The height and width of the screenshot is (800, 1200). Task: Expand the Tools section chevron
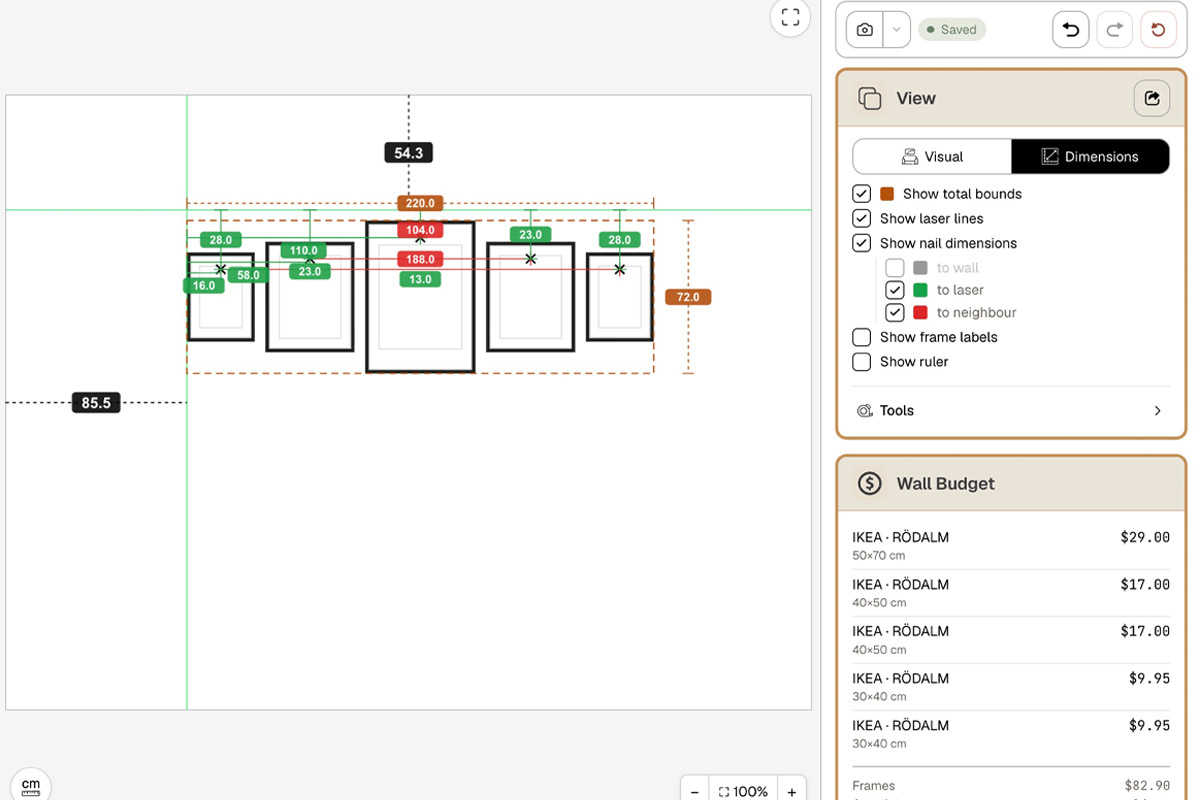[1157, 411]
